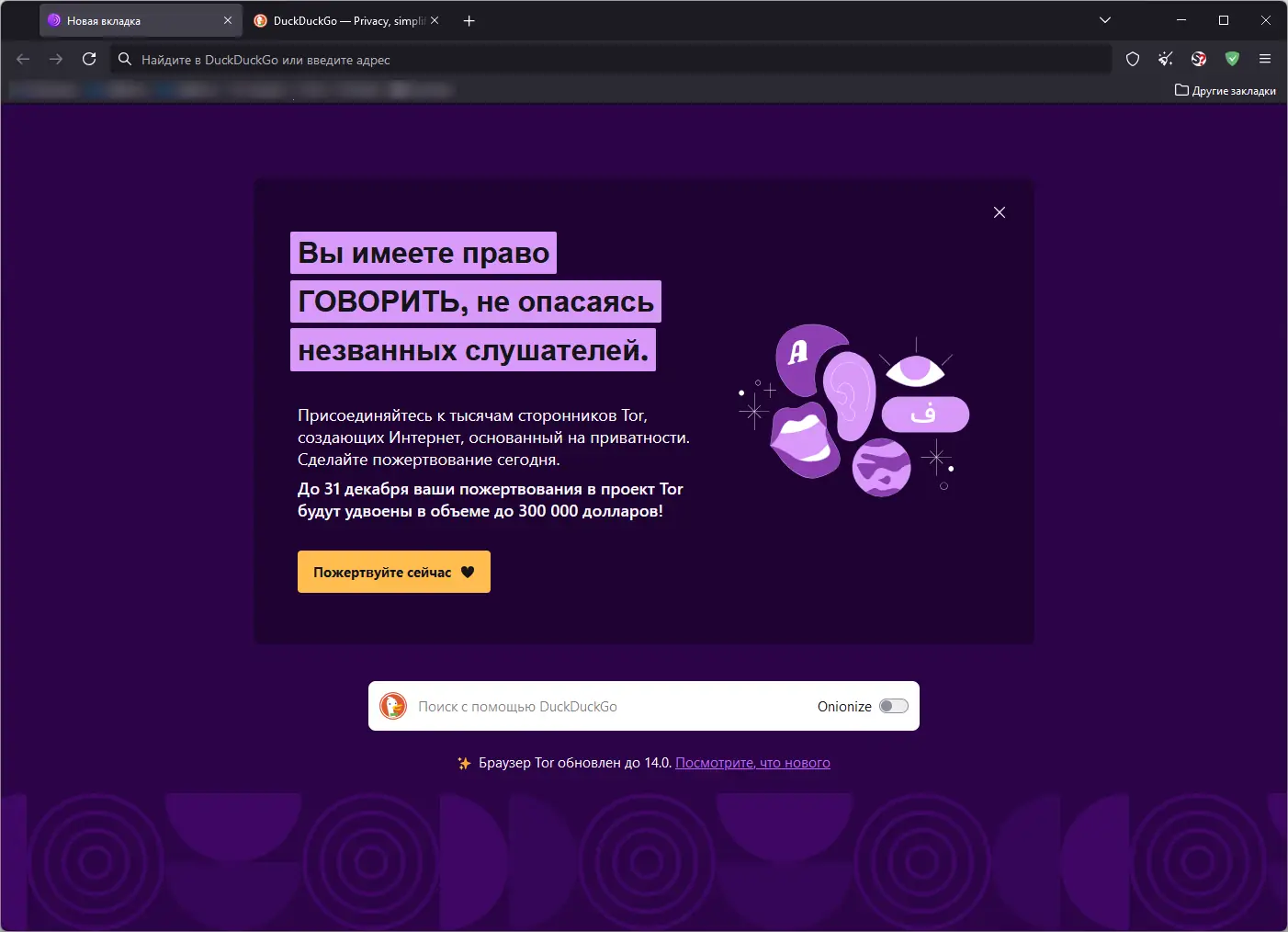Open a new tab with plus button
This screenshot has height=932, width=1288.
[469, 20]
